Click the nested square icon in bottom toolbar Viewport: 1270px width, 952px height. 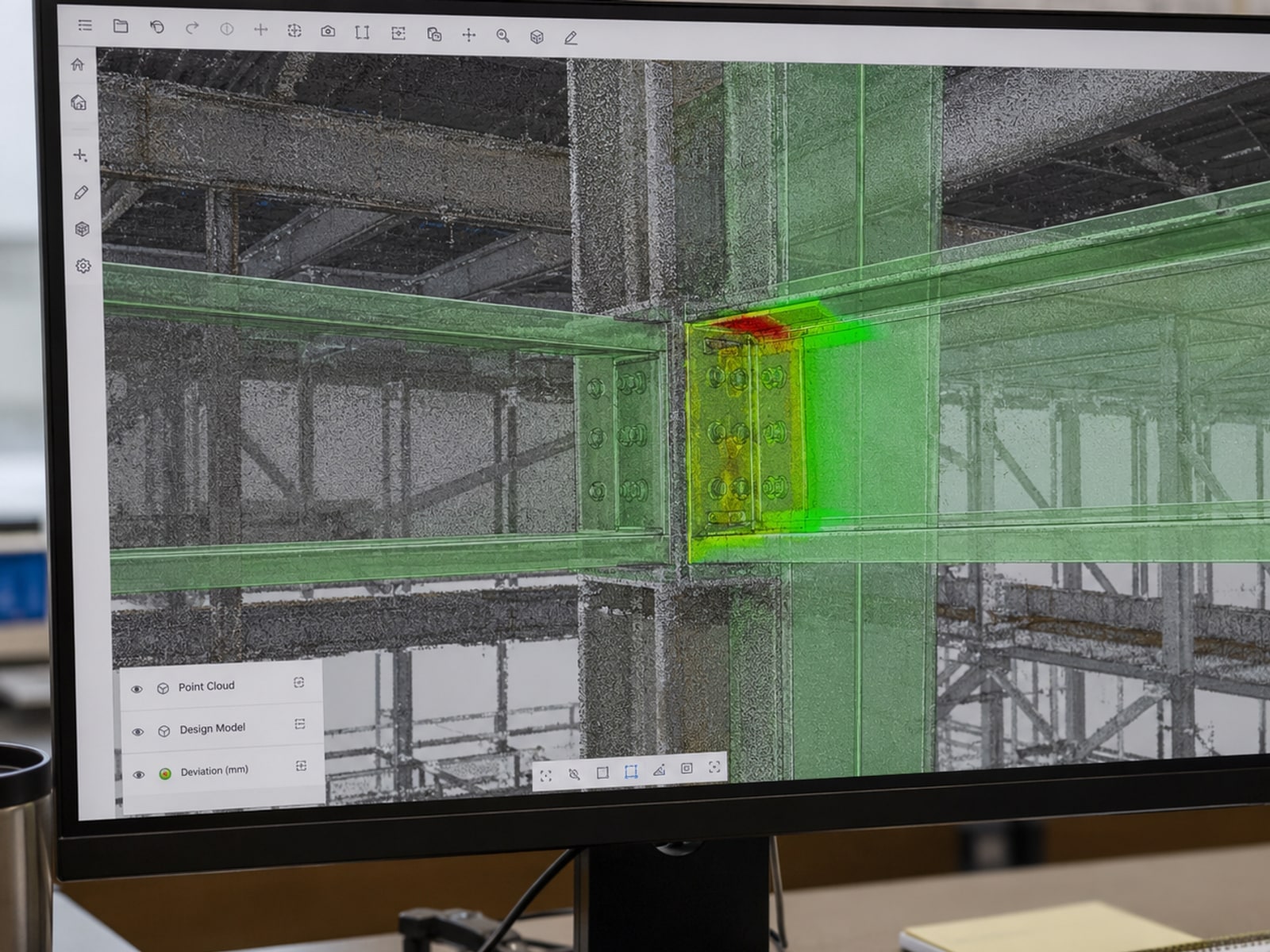click(687, 769)
